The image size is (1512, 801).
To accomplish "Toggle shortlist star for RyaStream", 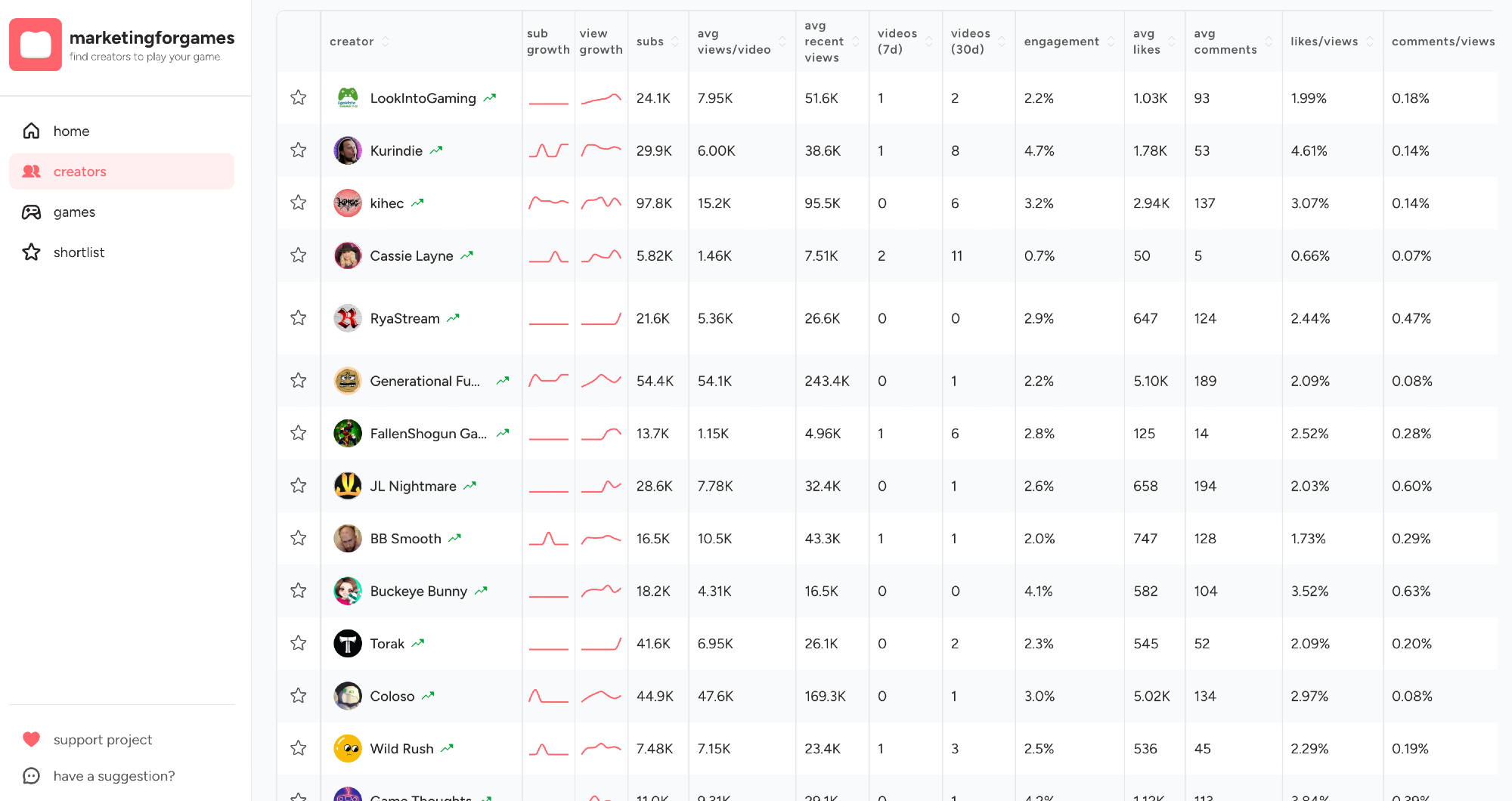I will (x=299, y=317).
